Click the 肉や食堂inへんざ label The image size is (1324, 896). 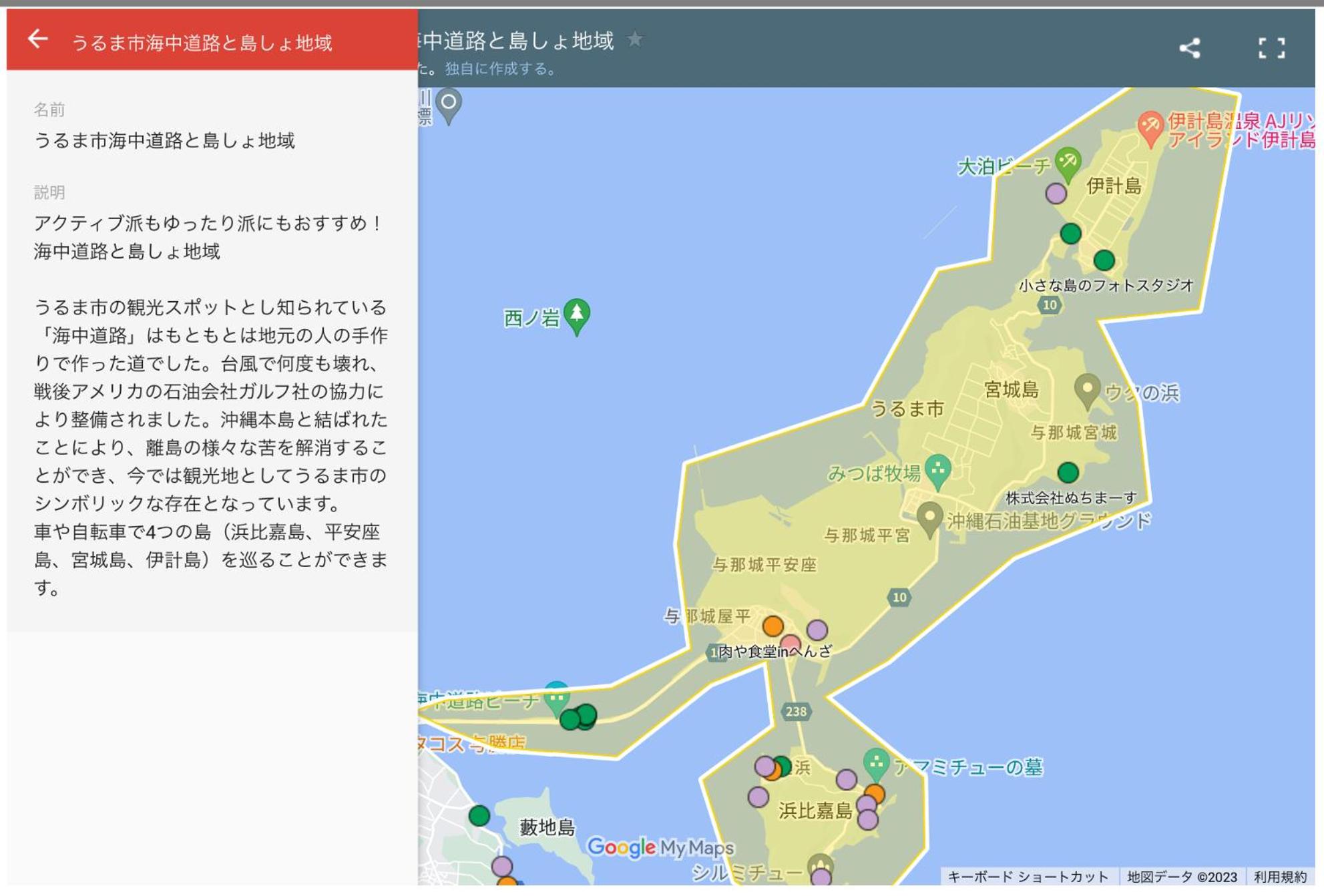[x=775, y=651]
